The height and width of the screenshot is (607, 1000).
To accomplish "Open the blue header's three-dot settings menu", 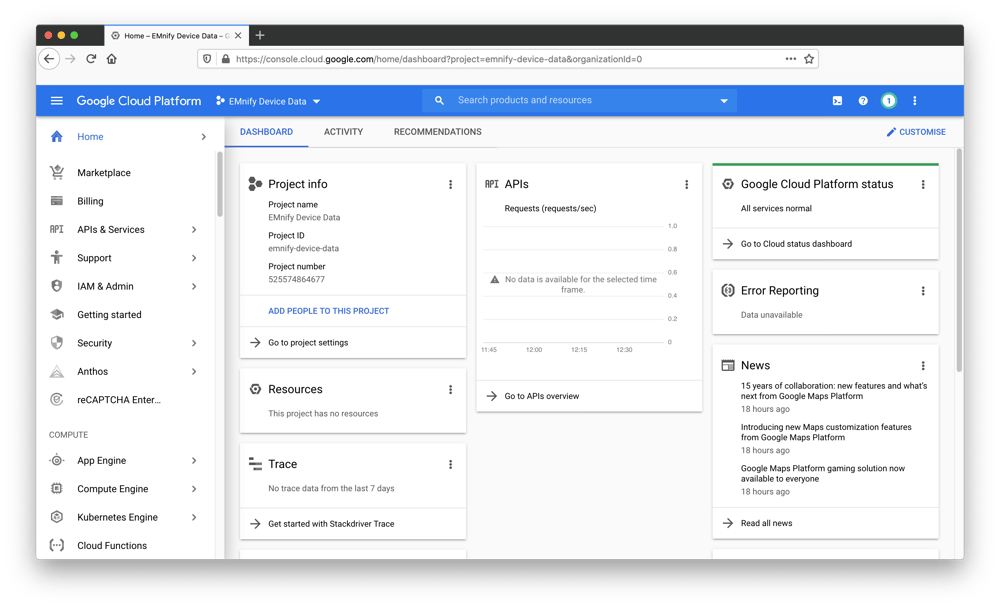I will [x=915, y=101].
